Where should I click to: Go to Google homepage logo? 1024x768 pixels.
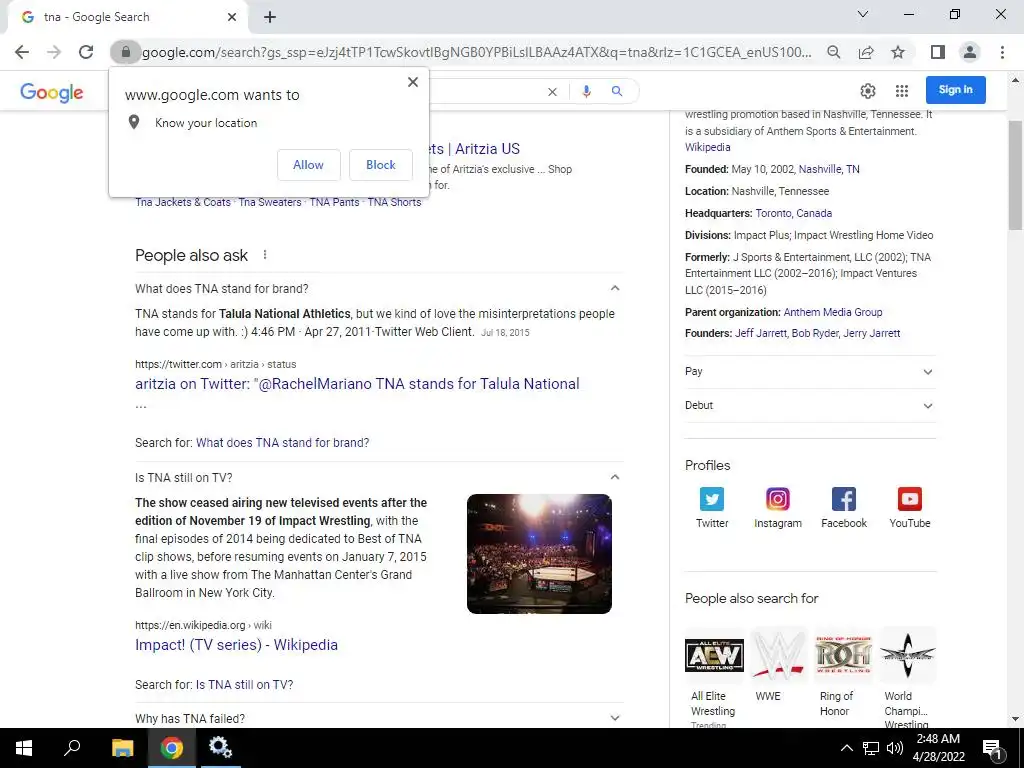(52, 93)
